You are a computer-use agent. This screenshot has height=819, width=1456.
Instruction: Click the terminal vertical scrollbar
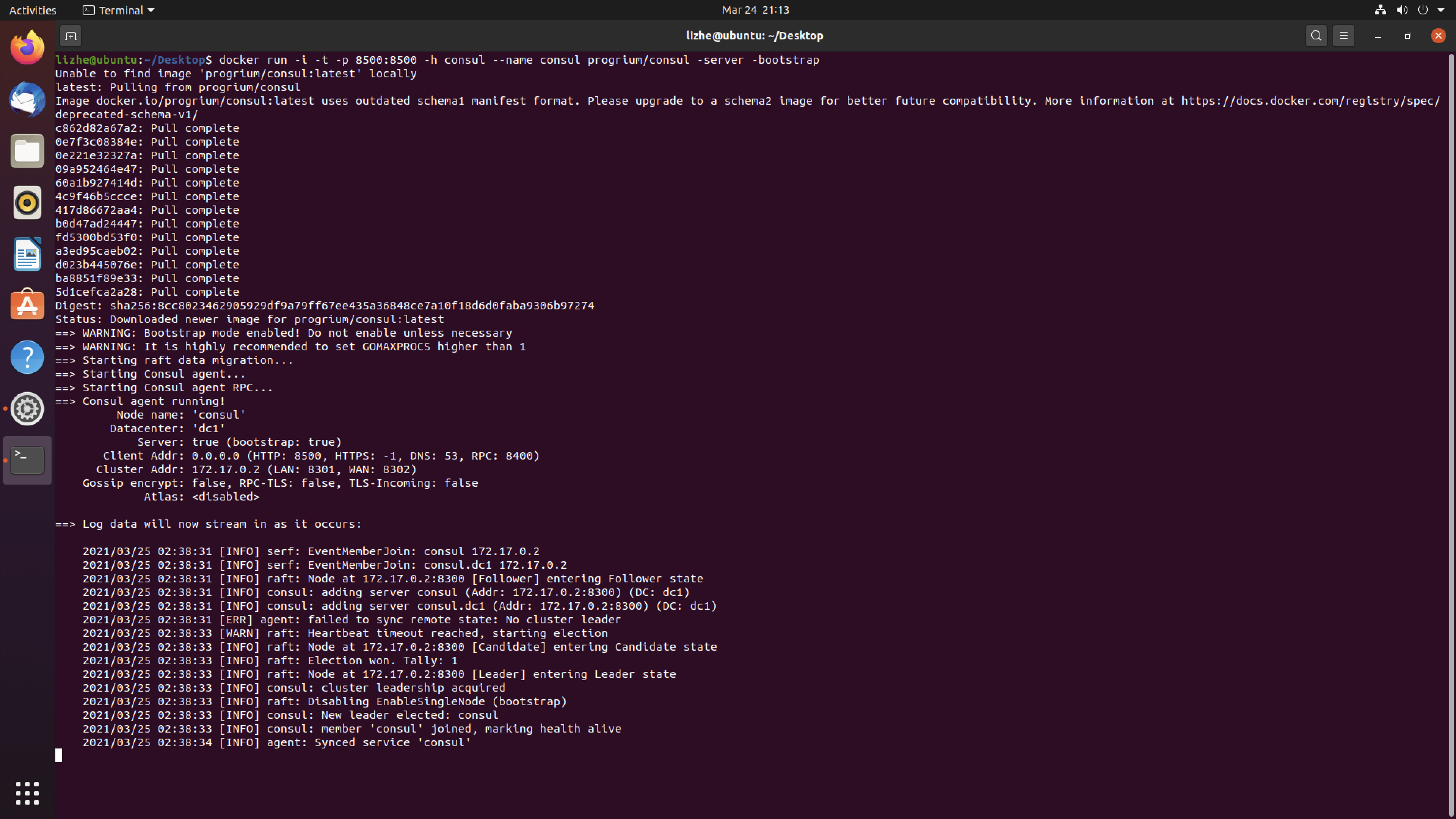pyautogui.click(x=1451, y=435)
